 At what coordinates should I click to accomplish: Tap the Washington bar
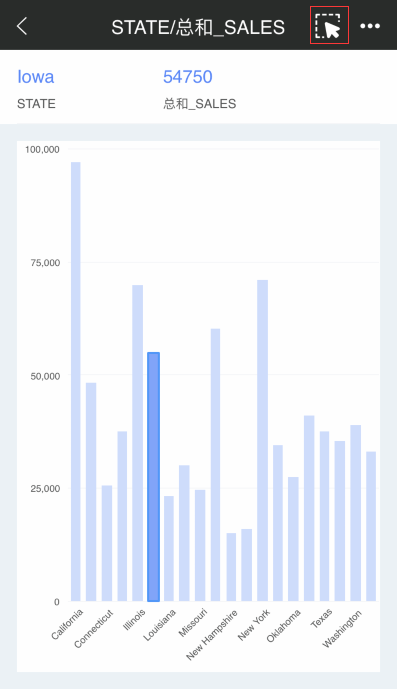356,513
